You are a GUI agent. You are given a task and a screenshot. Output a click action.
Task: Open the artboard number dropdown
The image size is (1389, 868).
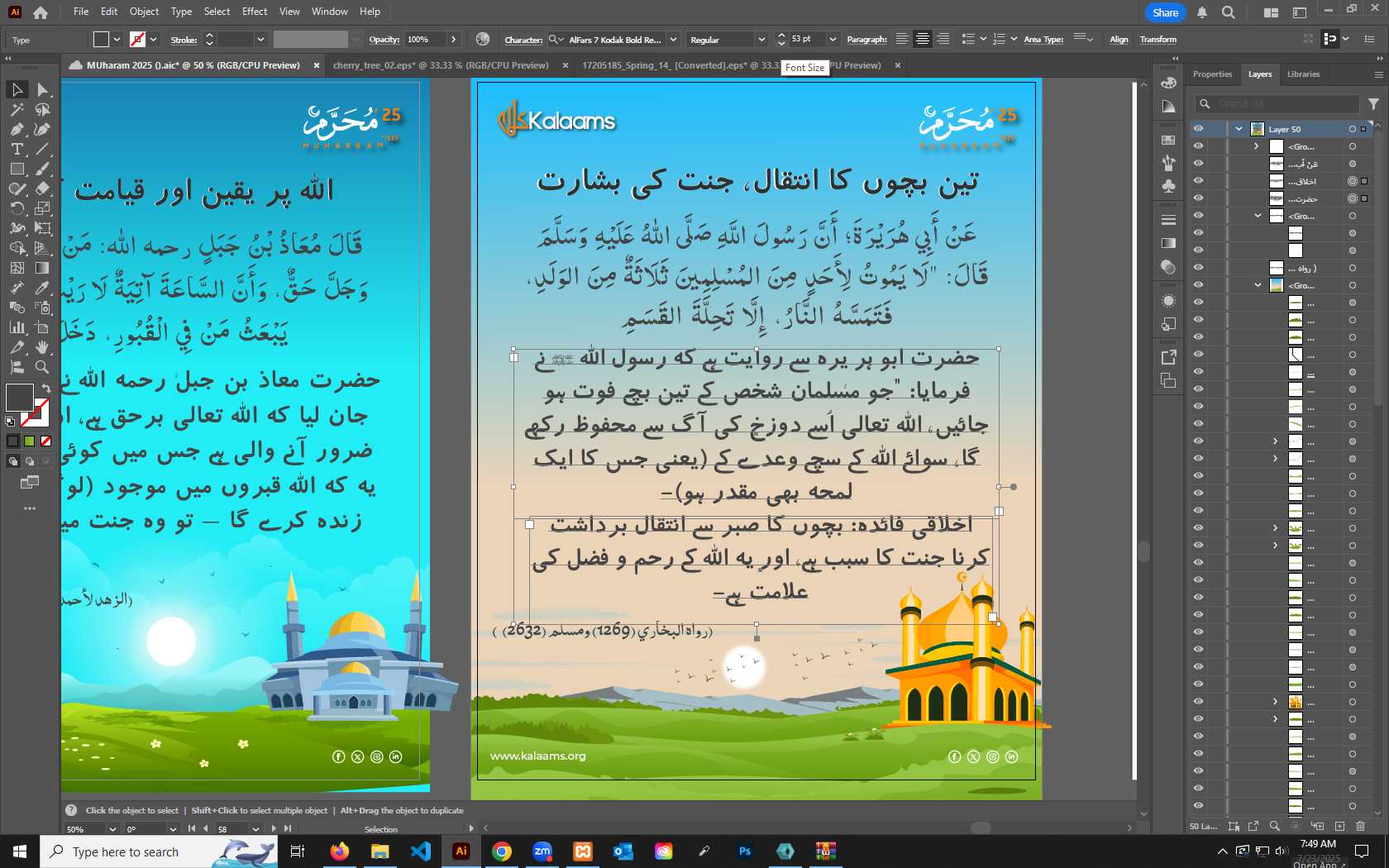255,828
